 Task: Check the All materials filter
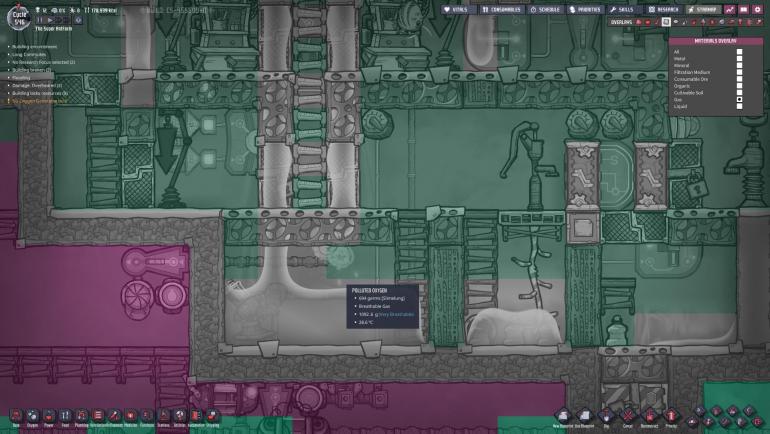[x=740, y=52]
